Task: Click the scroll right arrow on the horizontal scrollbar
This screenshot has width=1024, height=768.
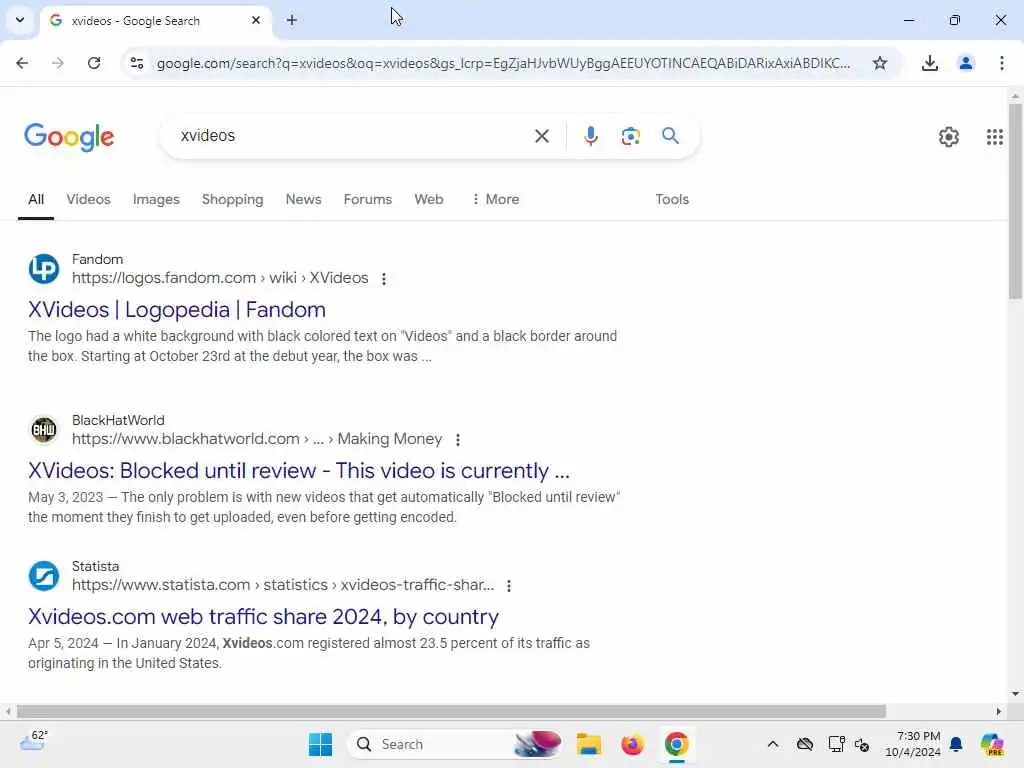Action: 999,711
